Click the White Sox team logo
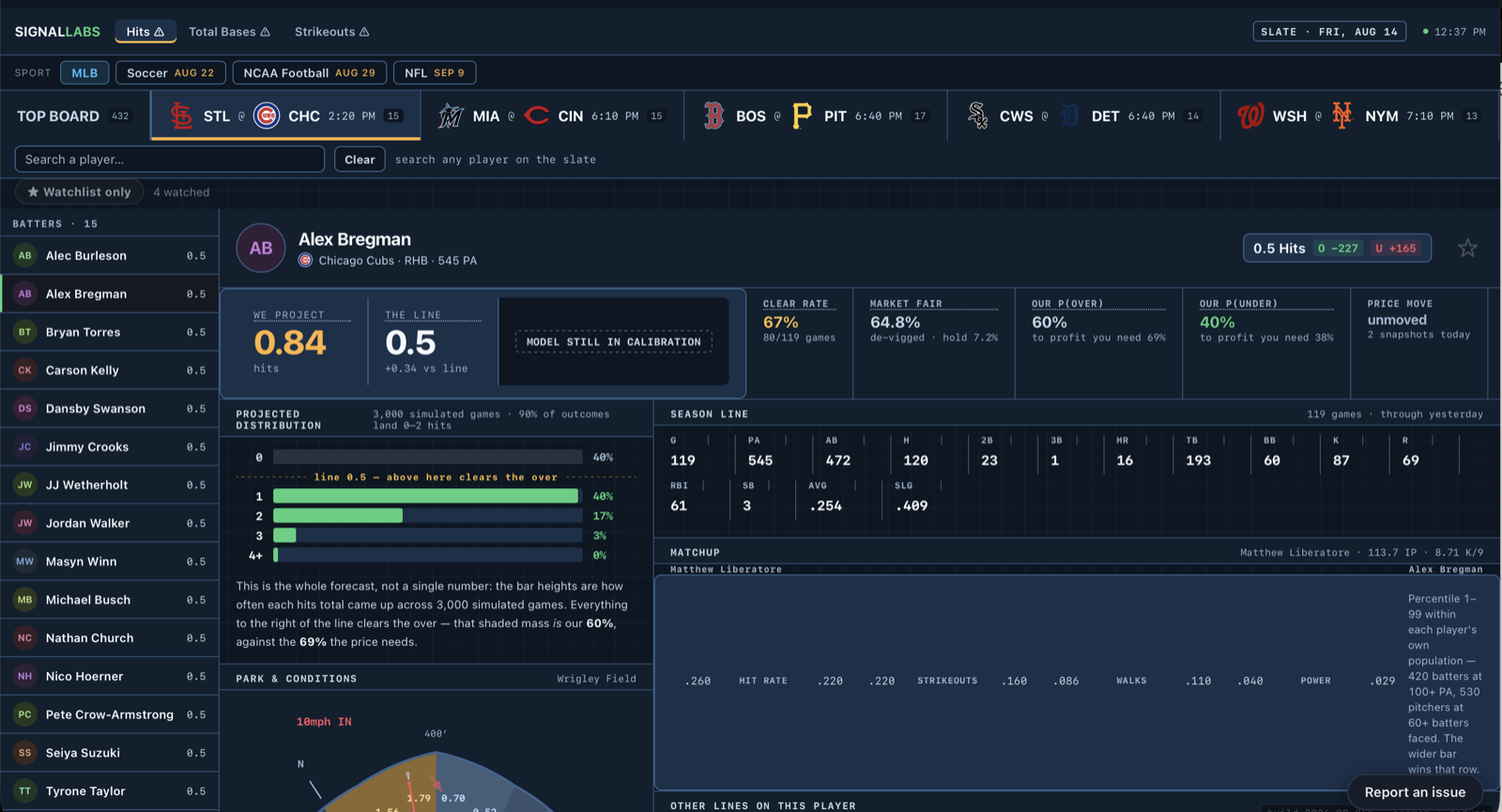The width and height of the screenshot is (1502, 812). 978,116
